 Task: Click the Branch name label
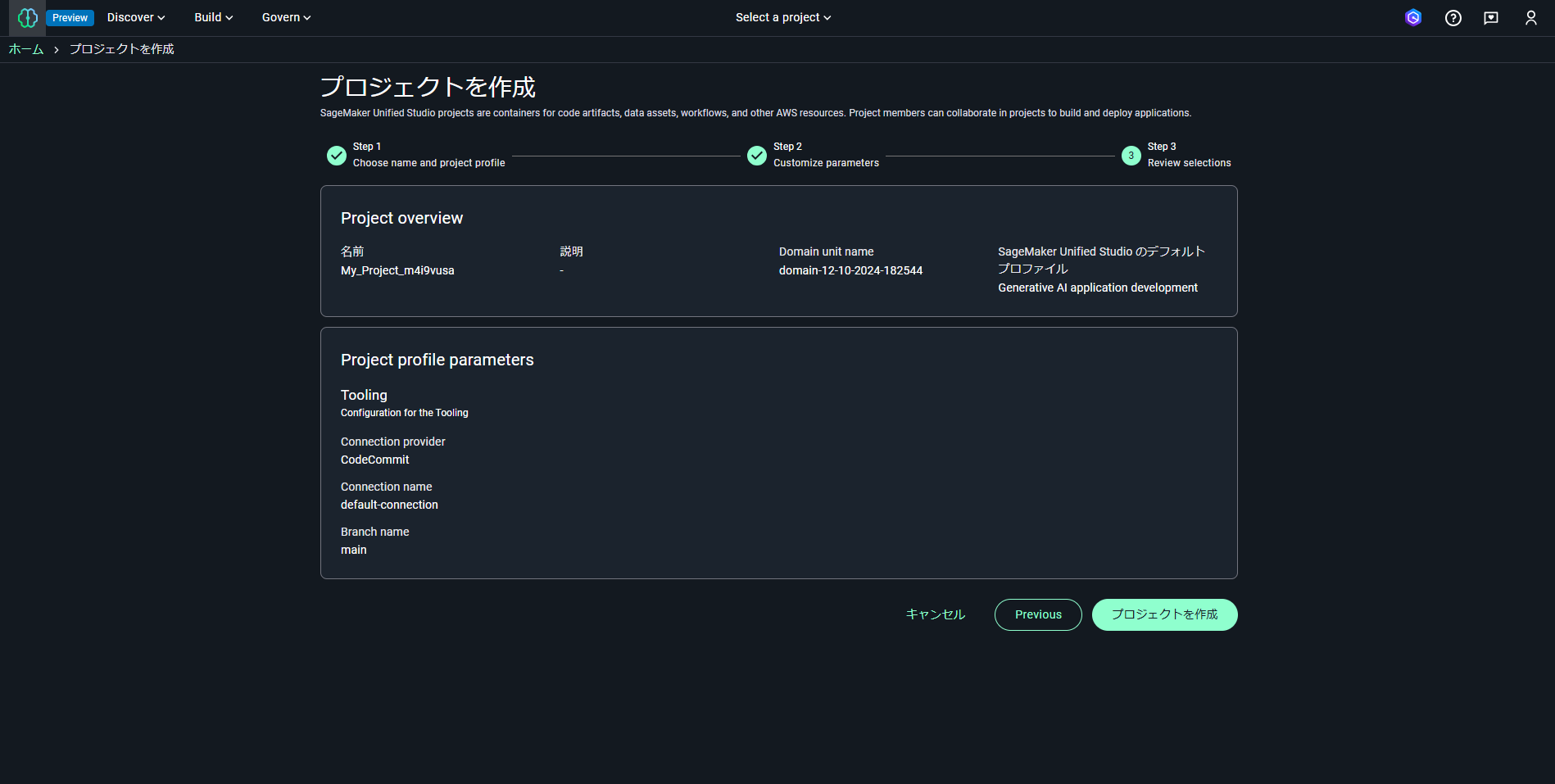374,532
